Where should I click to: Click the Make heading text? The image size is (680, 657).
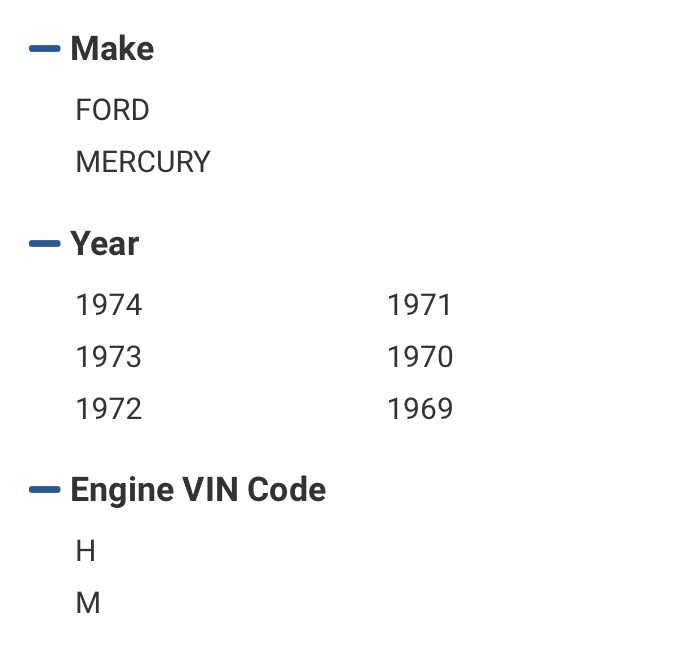click(112, 48)
